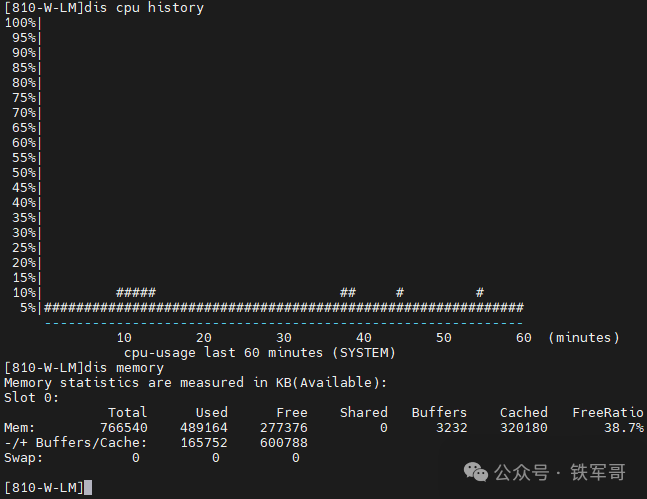The image size is (647, 499).
Task: Click the 5% row of hash bars
Action: (x=283, y=308)
